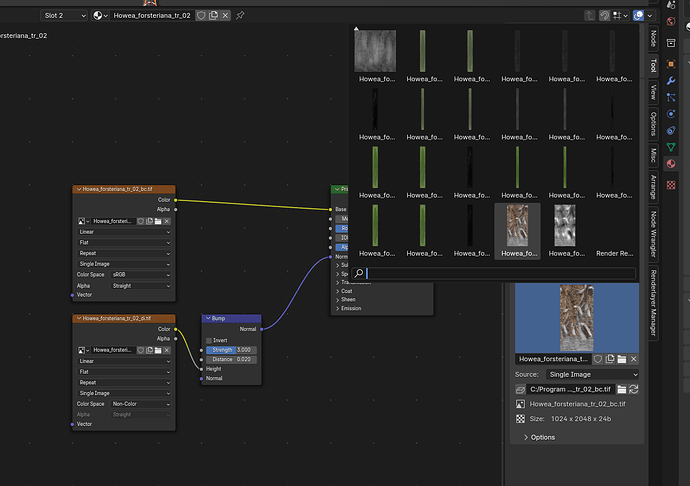Switch to the Arrange sidebar tab

coord(653,187)
